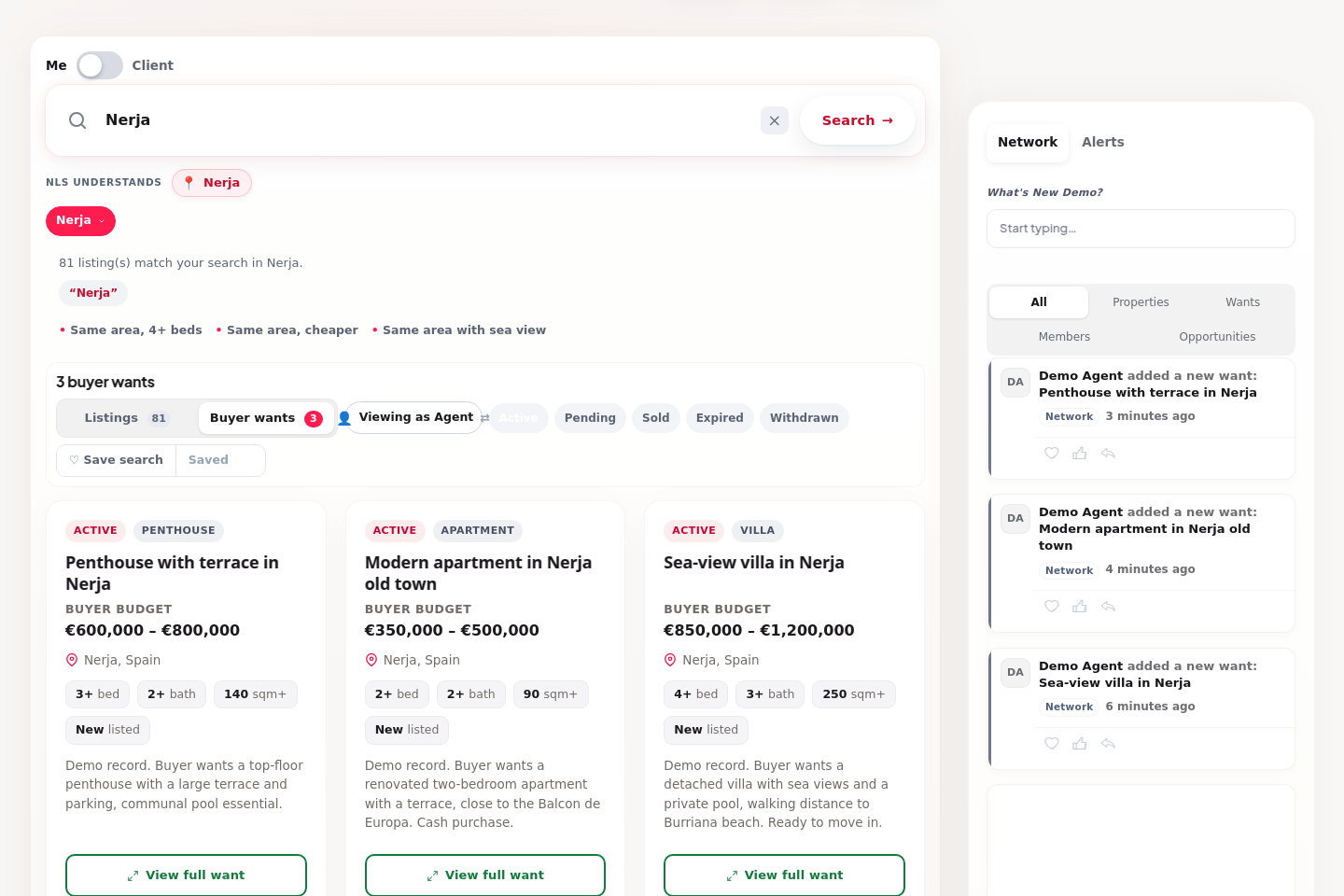The width and height of the screenshot is (1344, 896).
Task: Click Network tag on 4 minutes ago post
Action: (1069, 570)
